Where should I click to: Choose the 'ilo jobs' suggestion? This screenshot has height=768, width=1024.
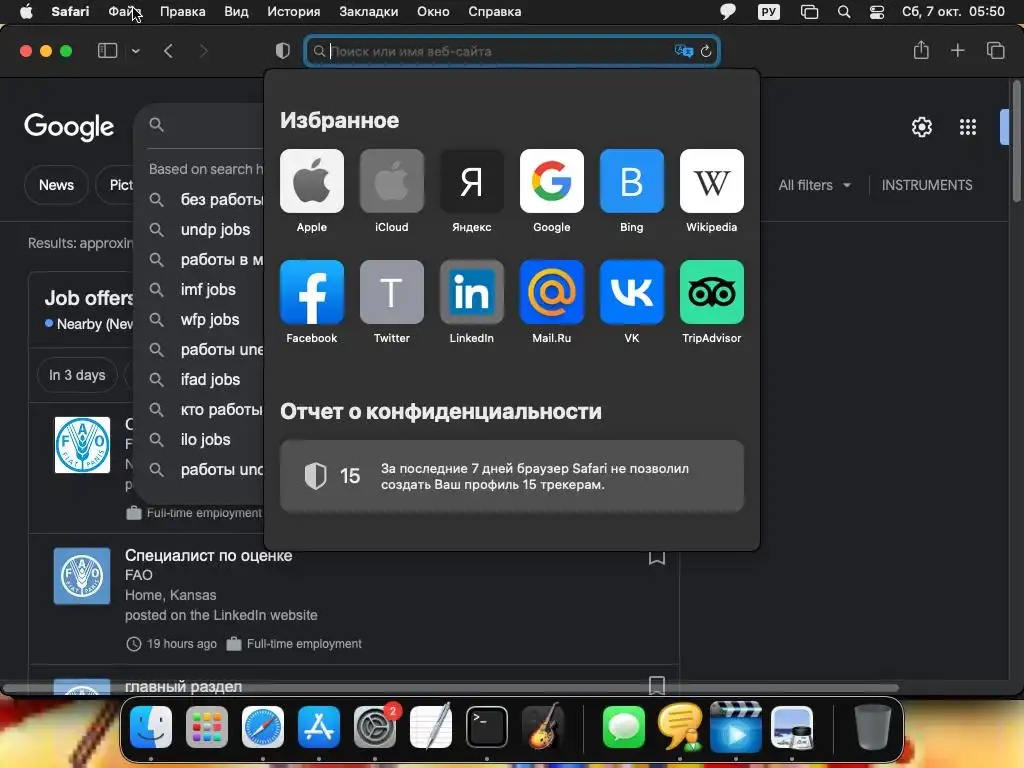pos(206,440)
